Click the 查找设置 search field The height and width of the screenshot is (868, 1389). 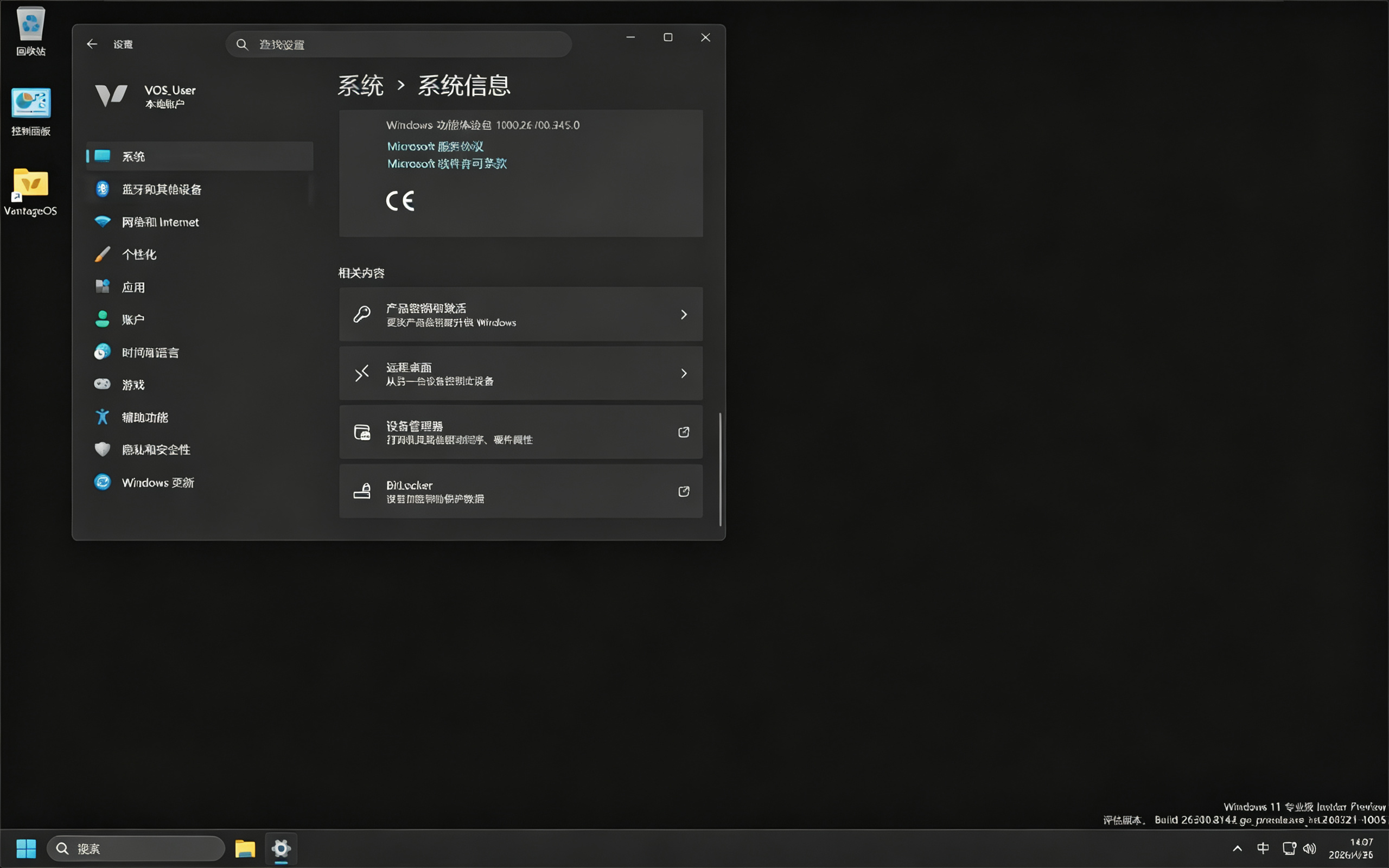pyautogui.click(x=398, y=44)
